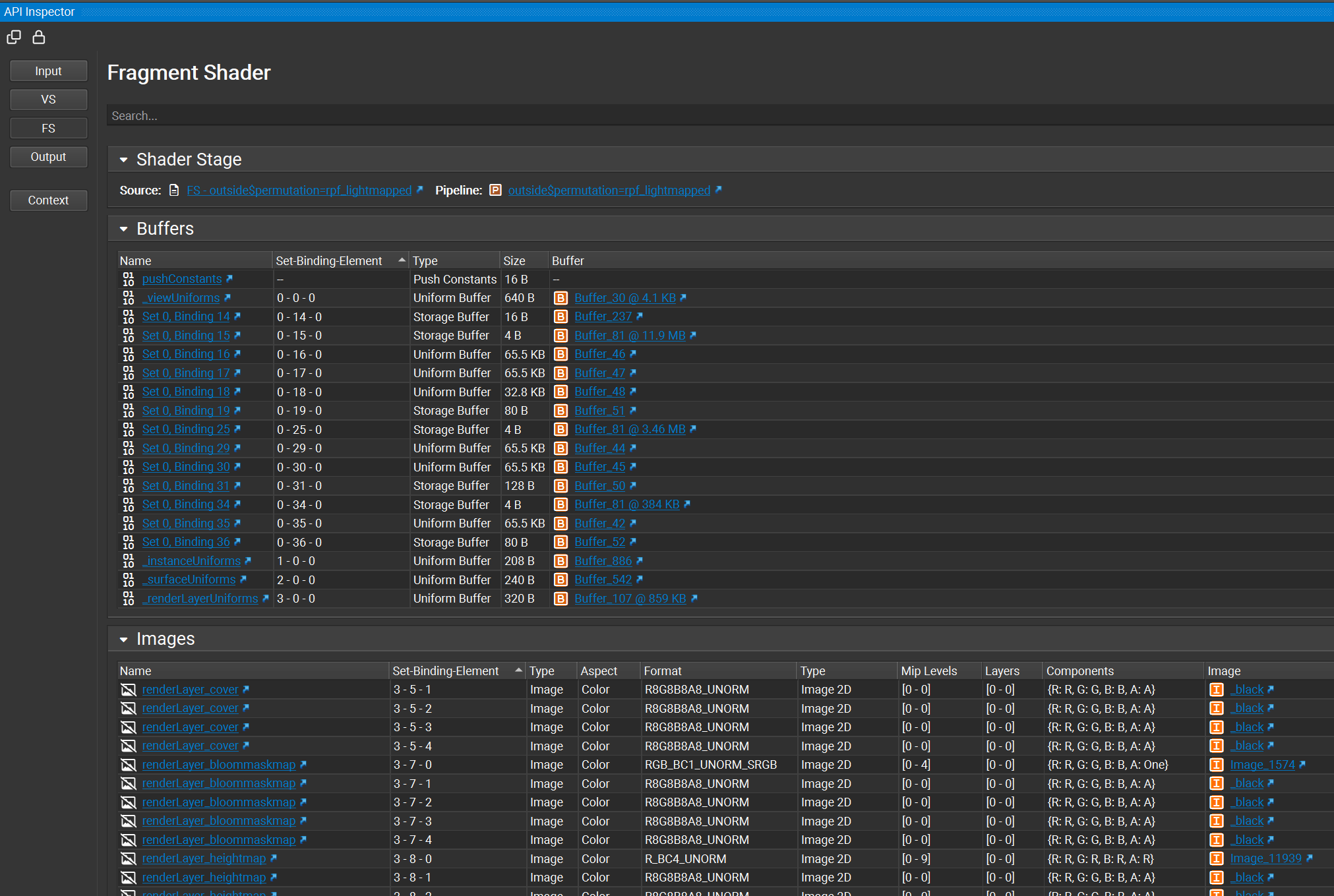Open the _renderLayerUniforms buffer link
Screen dimensions: 1334x896
click(200, 599)
